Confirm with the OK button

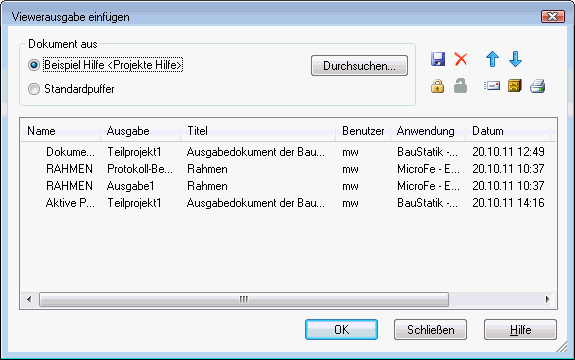pos(341,330)
